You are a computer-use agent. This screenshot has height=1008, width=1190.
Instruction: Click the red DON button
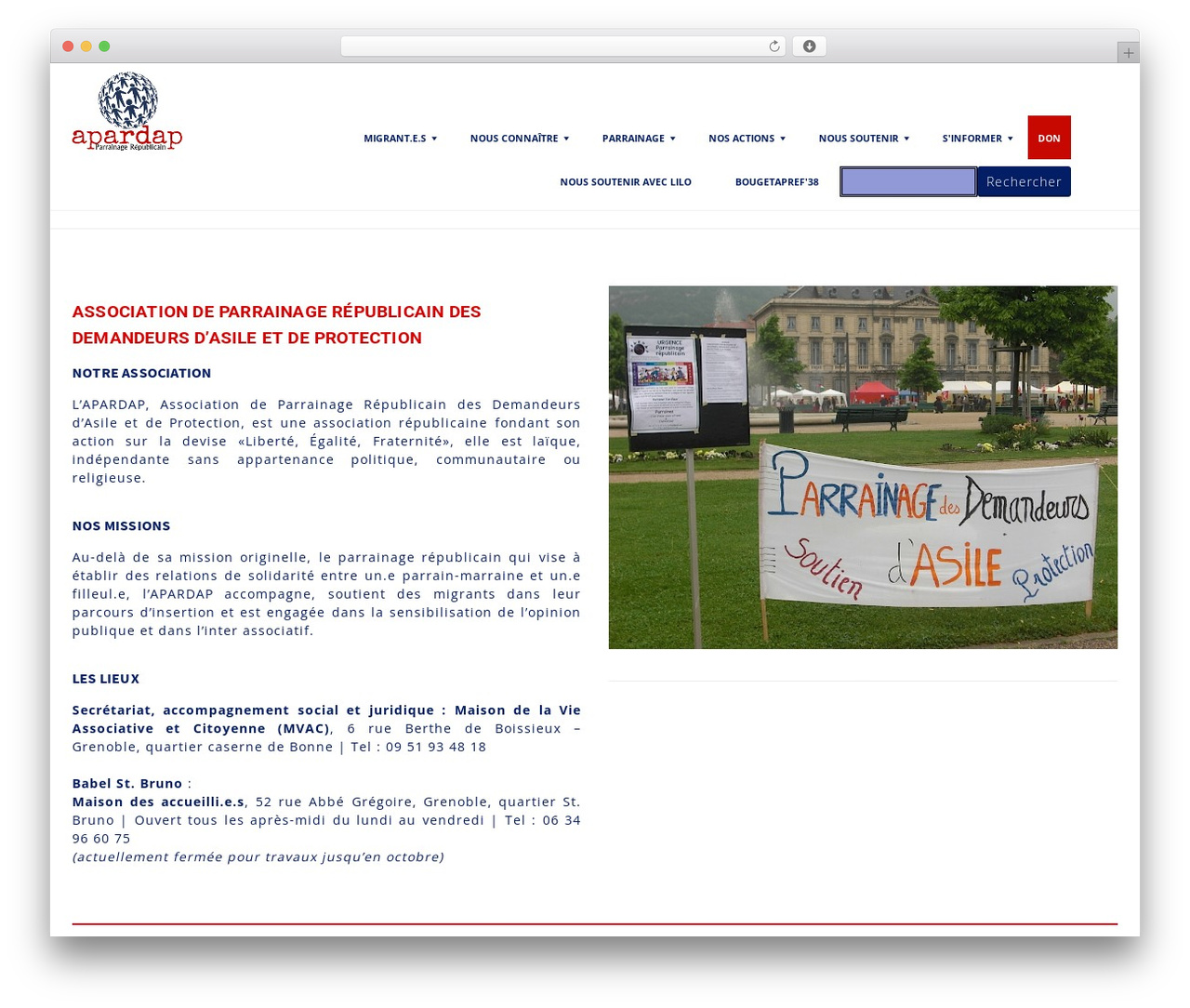(x=1050, y=138)
